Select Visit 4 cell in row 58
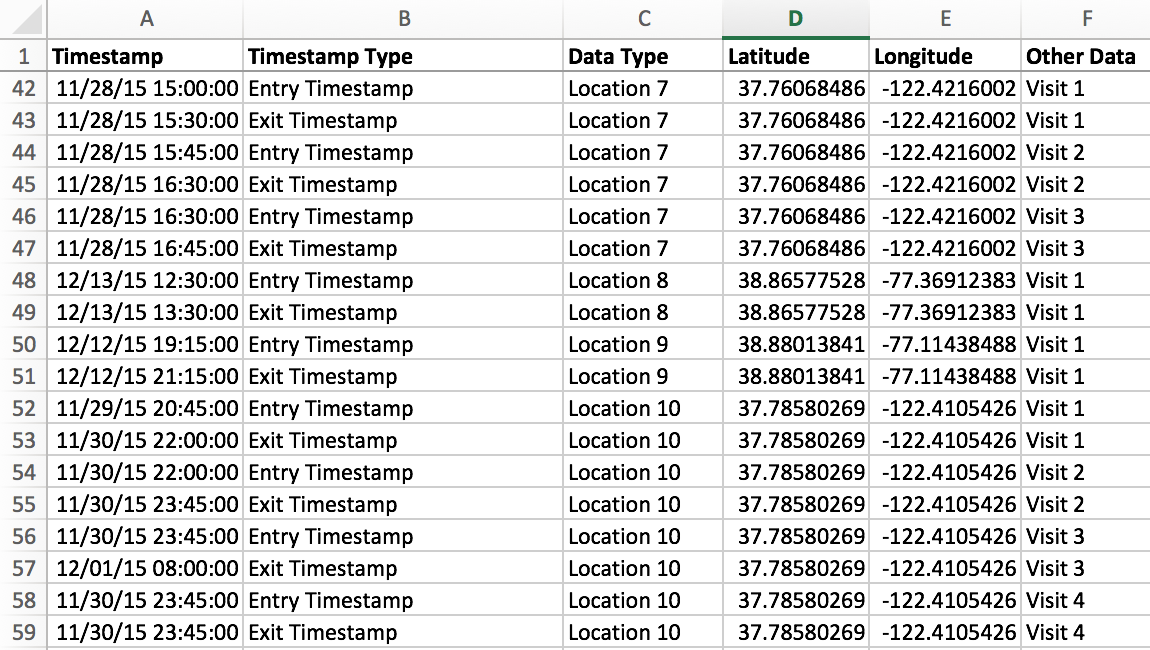Screen dimensions: 1150x650 pyautogui.click(x=1085, y=600)
